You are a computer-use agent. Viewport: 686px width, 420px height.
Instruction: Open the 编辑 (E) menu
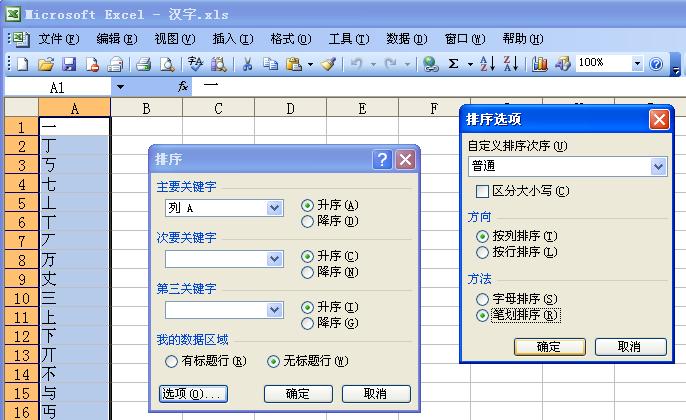pos(117,39)
